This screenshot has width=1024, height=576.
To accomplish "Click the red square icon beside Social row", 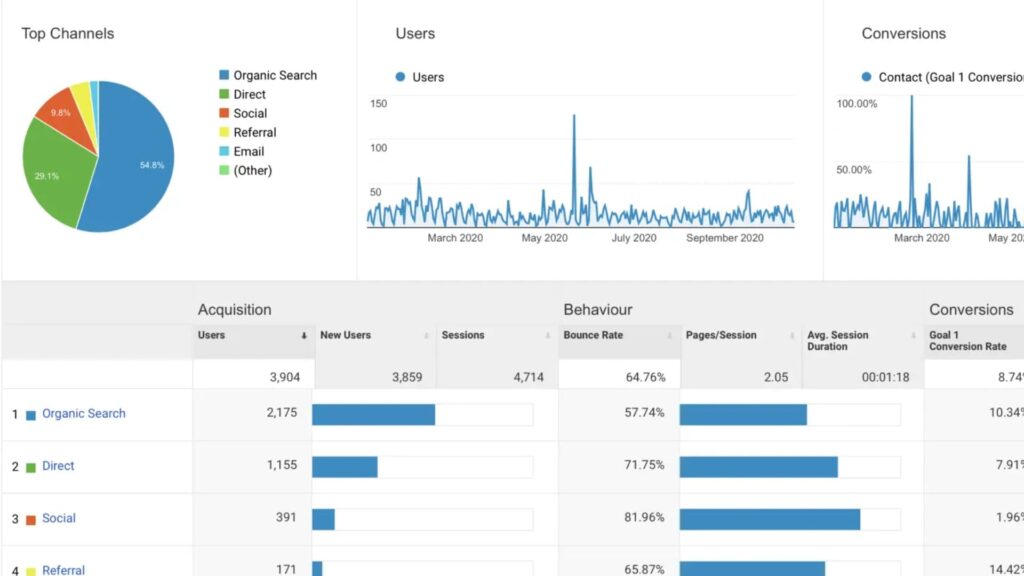I will [31, 518].
